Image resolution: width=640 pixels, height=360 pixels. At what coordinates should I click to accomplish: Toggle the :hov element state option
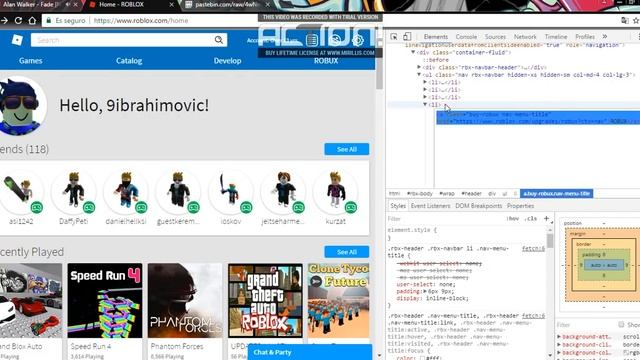513,219
